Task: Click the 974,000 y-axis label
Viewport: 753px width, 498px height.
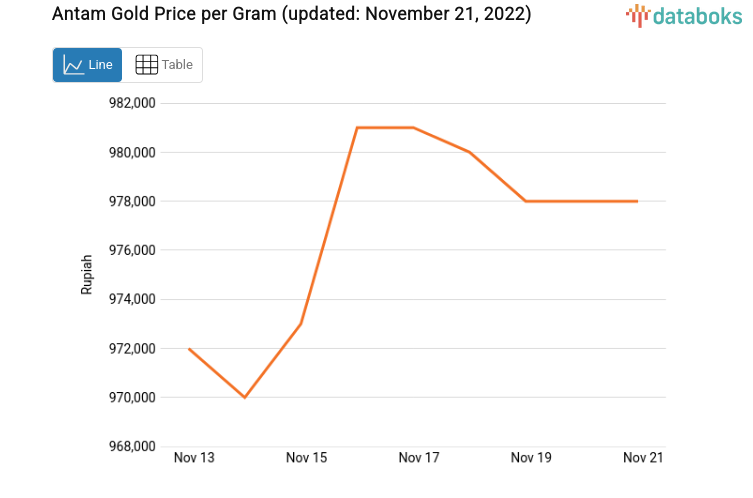Action: [x=131, y=300]
